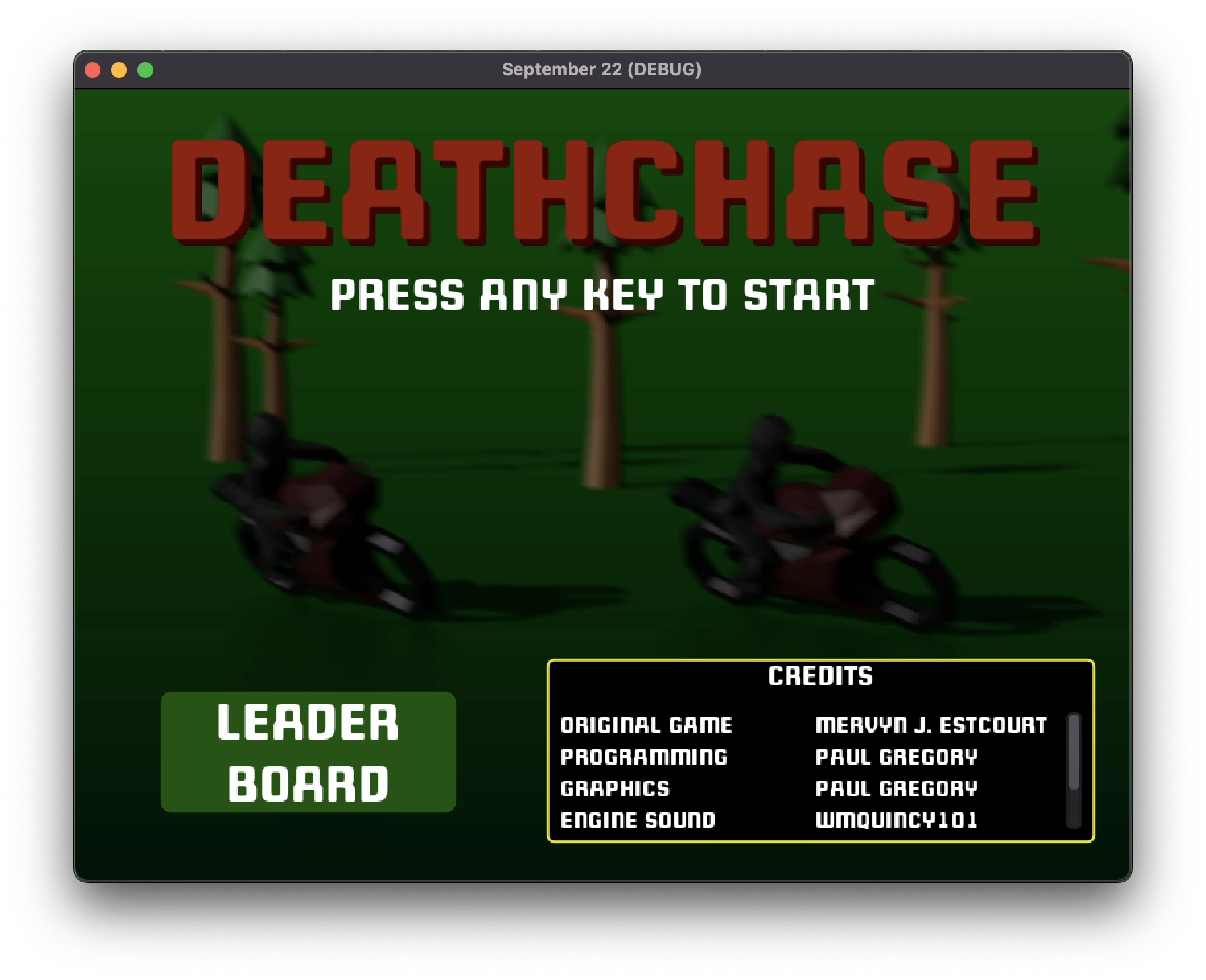
Task: Click the DEATHCHASE game title
Action: (606, 192)
